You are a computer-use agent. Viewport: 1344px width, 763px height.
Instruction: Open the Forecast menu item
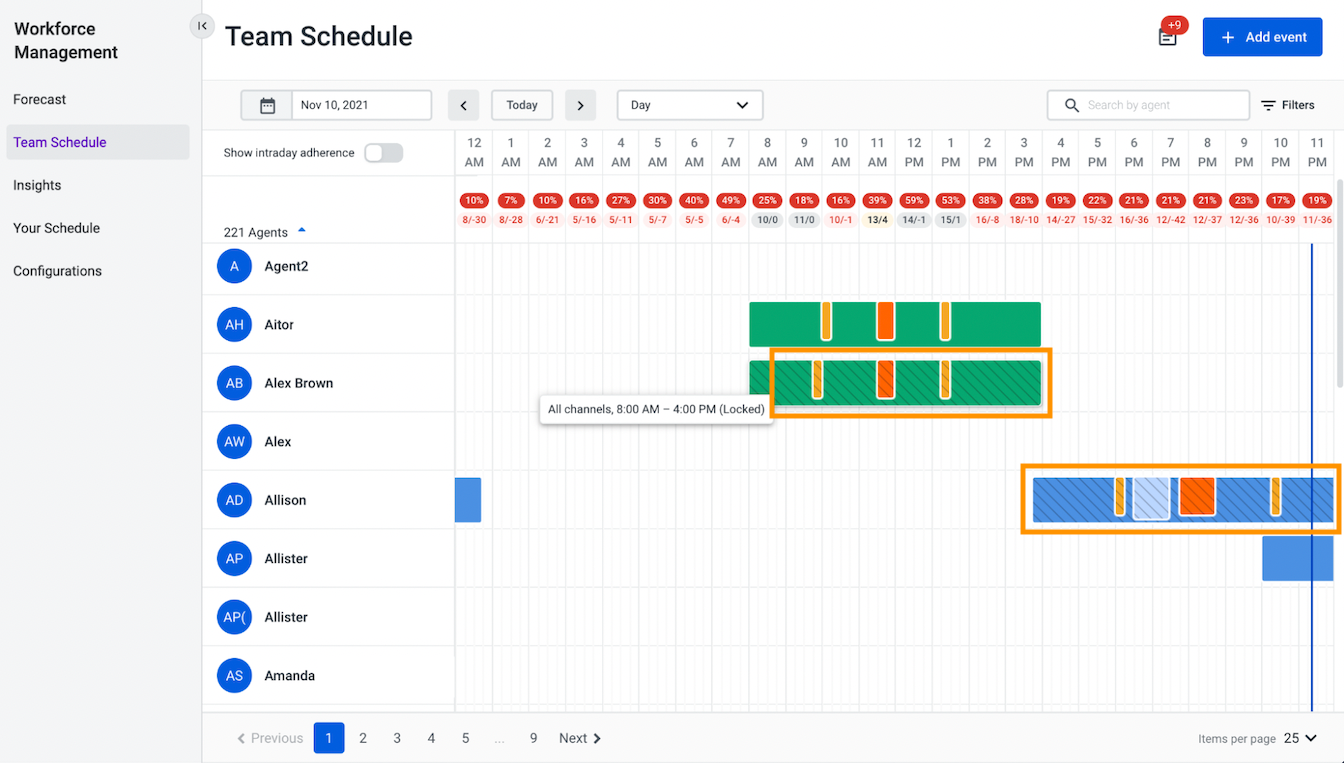(40, 99)
